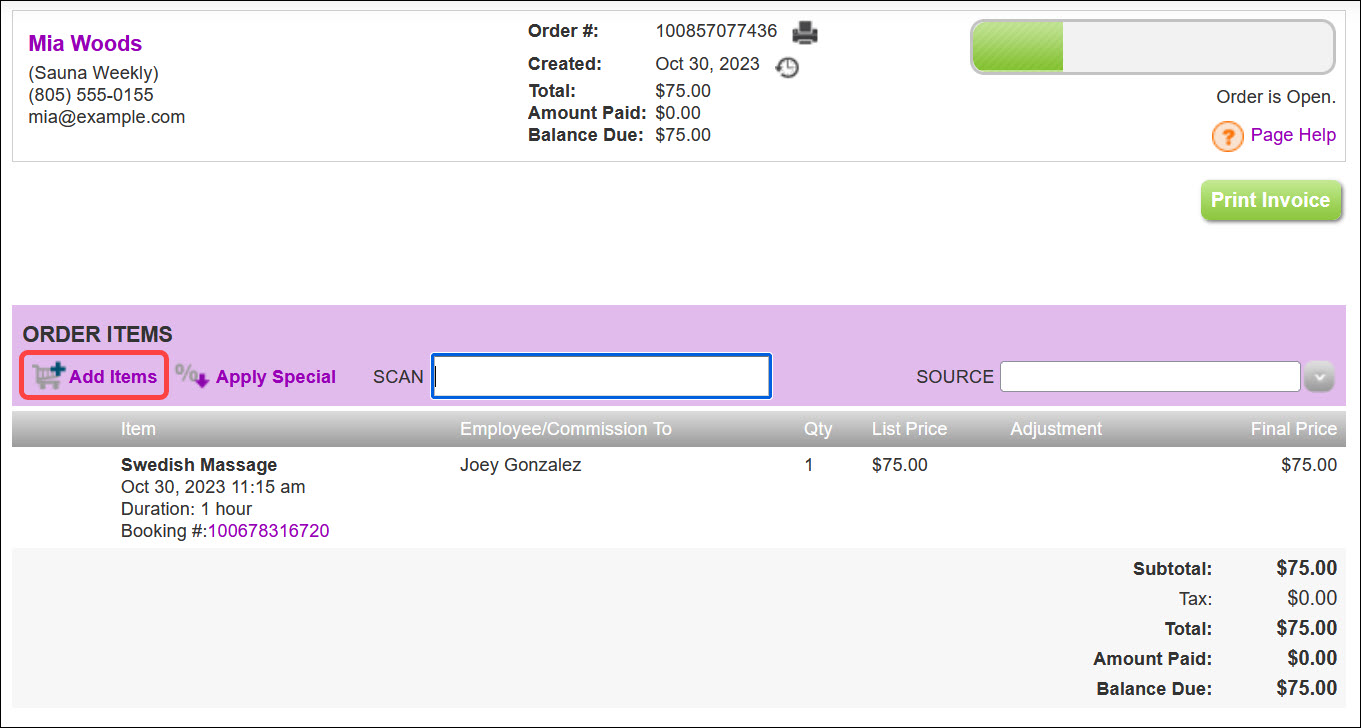The height and width of the screenshot is (728, 1361).
Task: Open order history via the clock icon
Action: click(x=787, y=67)
